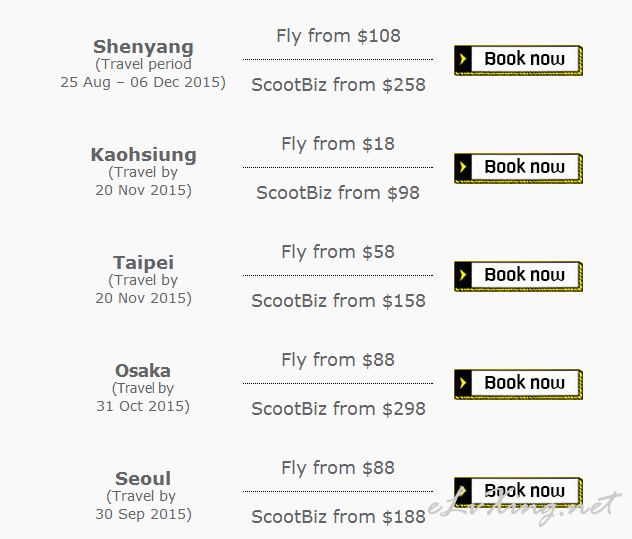Select the Kaohsiung destination heading

(143, 155)
